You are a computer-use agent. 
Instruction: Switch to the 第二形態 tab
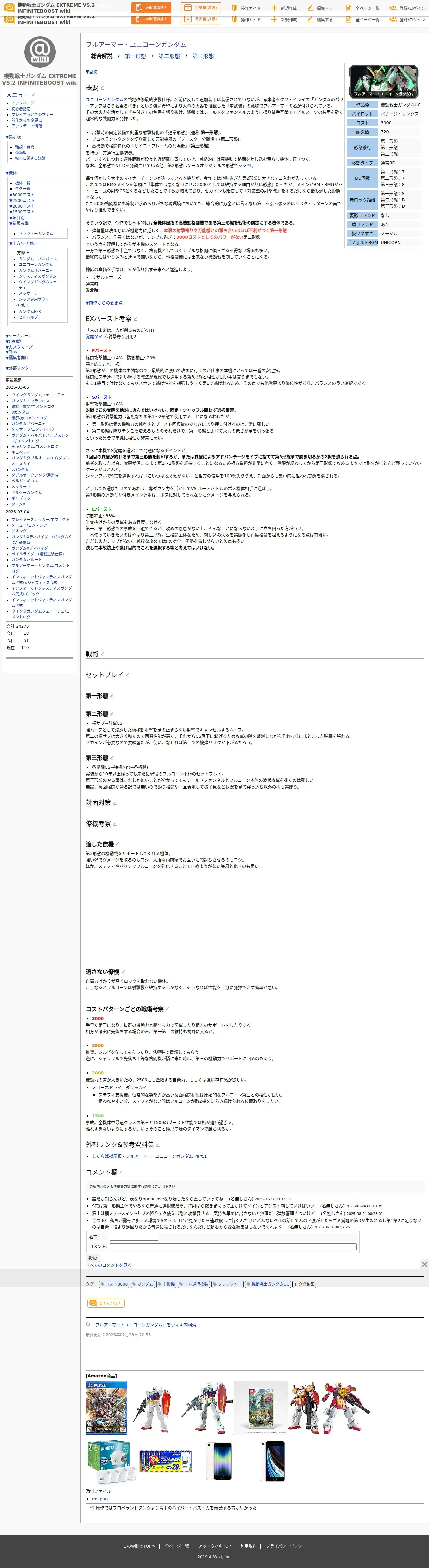coord(169,56)
